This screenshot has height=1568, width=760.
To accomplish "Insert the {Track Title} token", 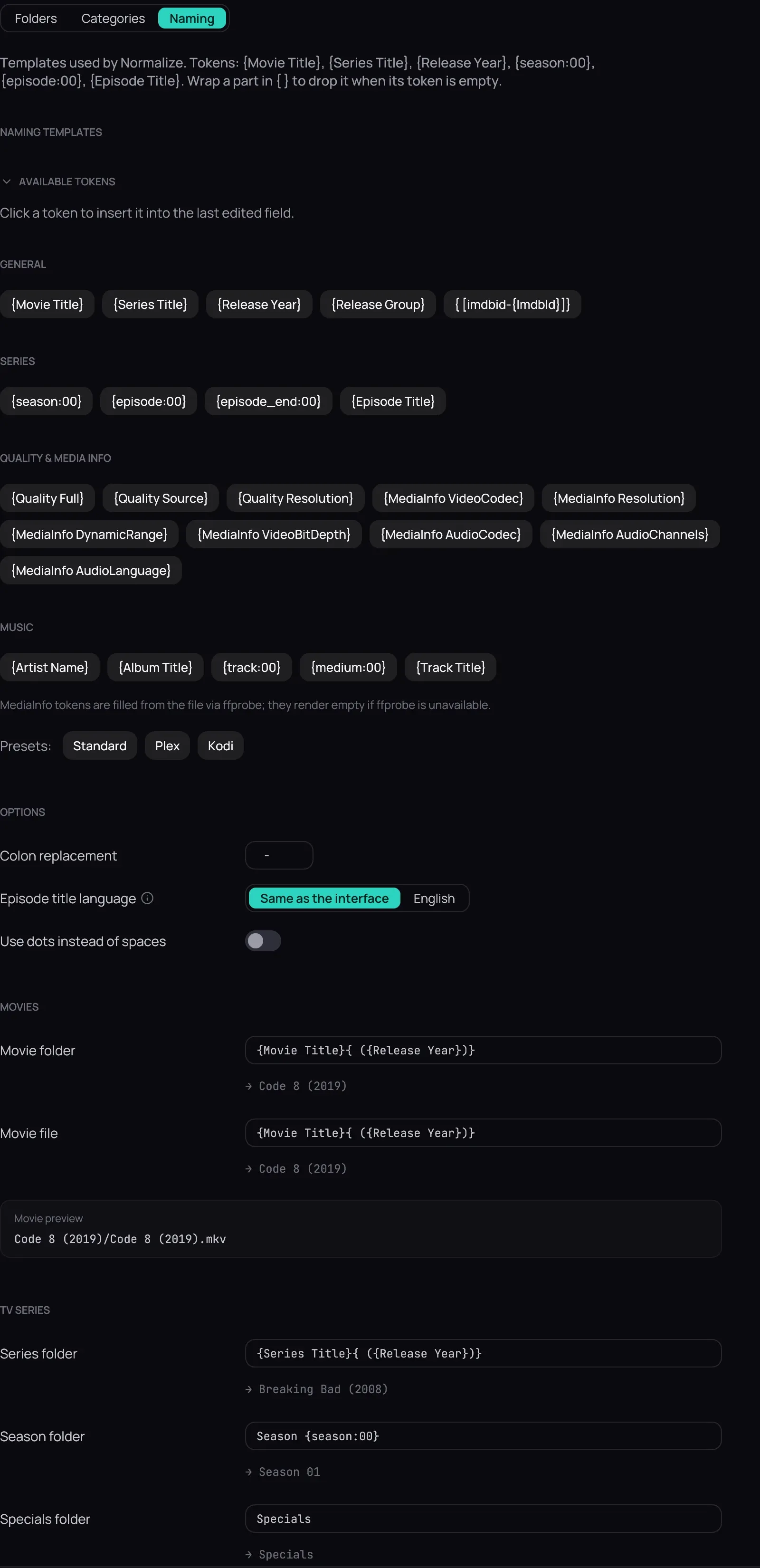I will tap(450, 667).
